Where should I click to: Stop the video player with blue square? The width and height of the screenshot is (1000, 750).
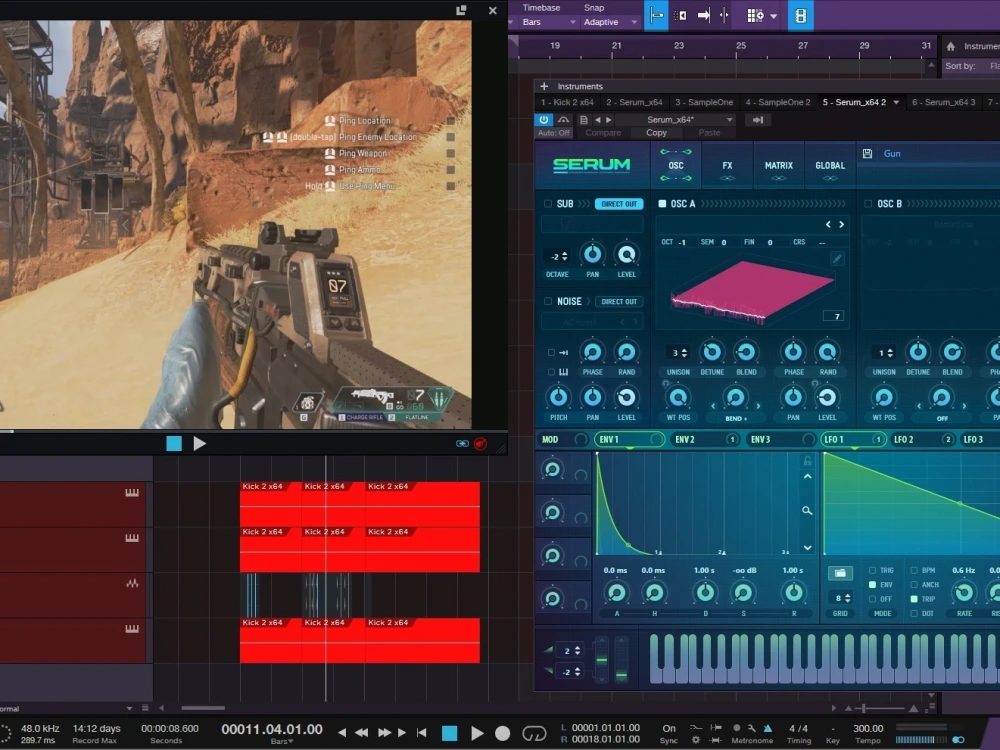pyautogui.click(x=173, y=443)
